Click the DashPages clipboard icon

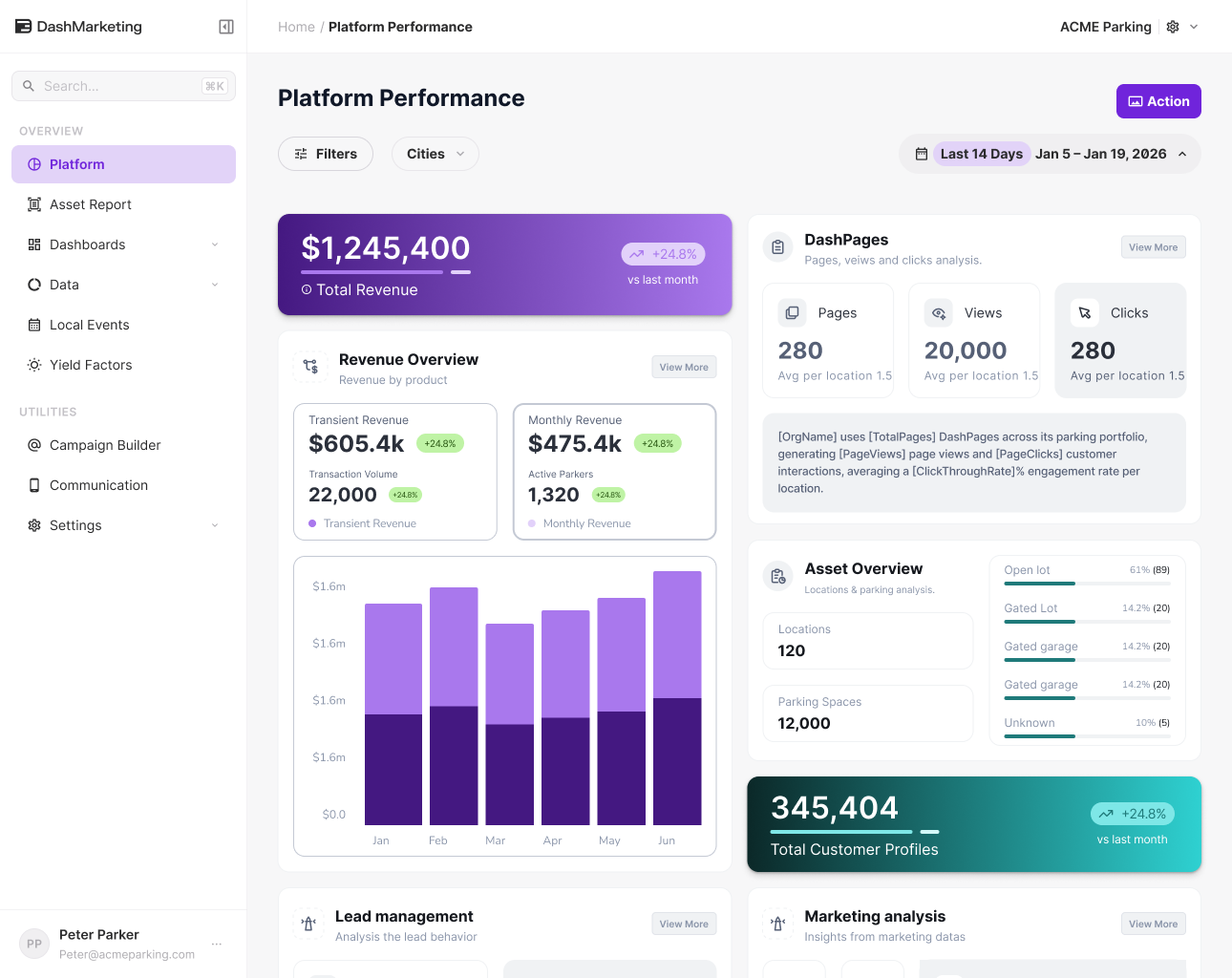[x=778, y=247]
